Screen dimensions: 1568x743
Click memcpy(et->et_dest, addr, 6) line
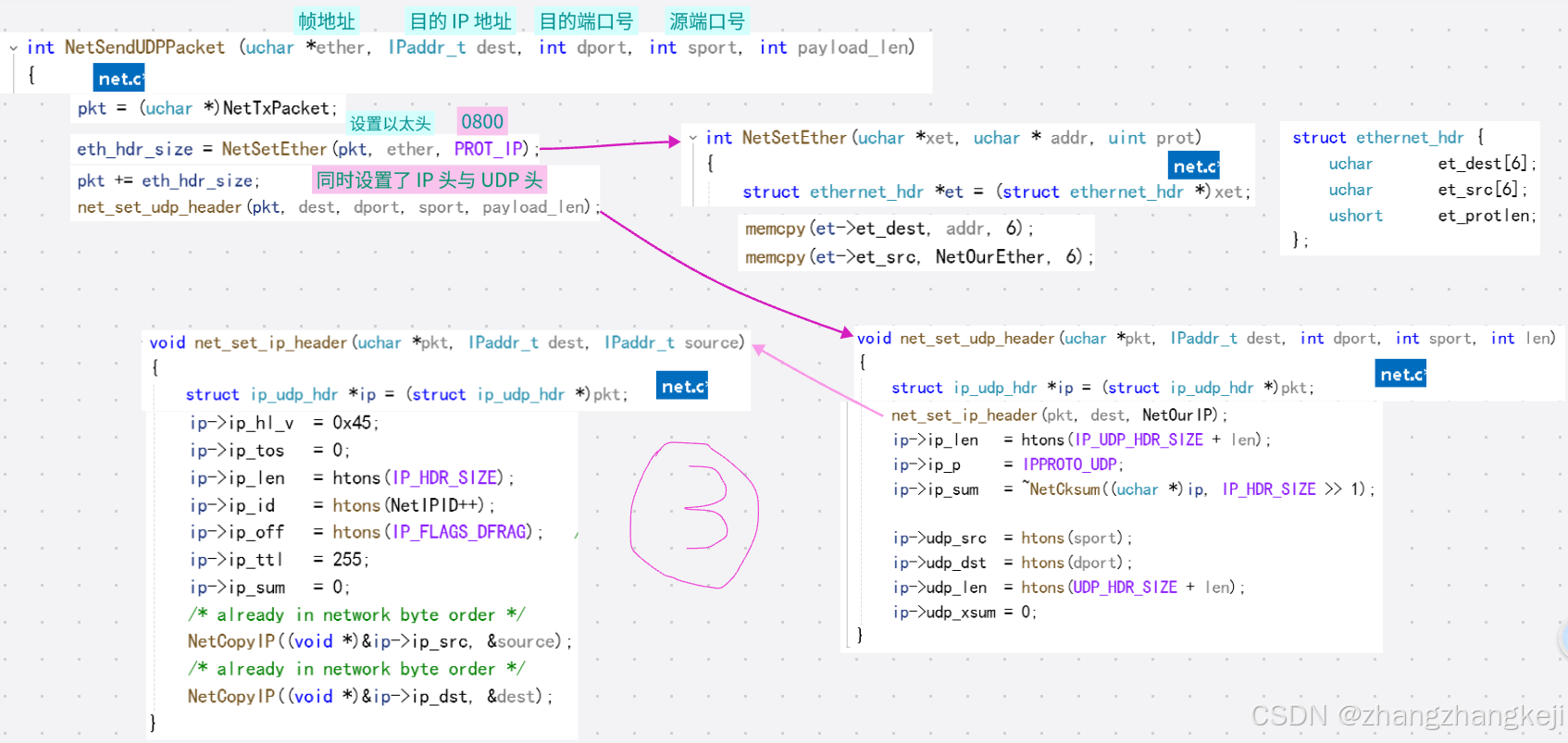click(889, 229)
